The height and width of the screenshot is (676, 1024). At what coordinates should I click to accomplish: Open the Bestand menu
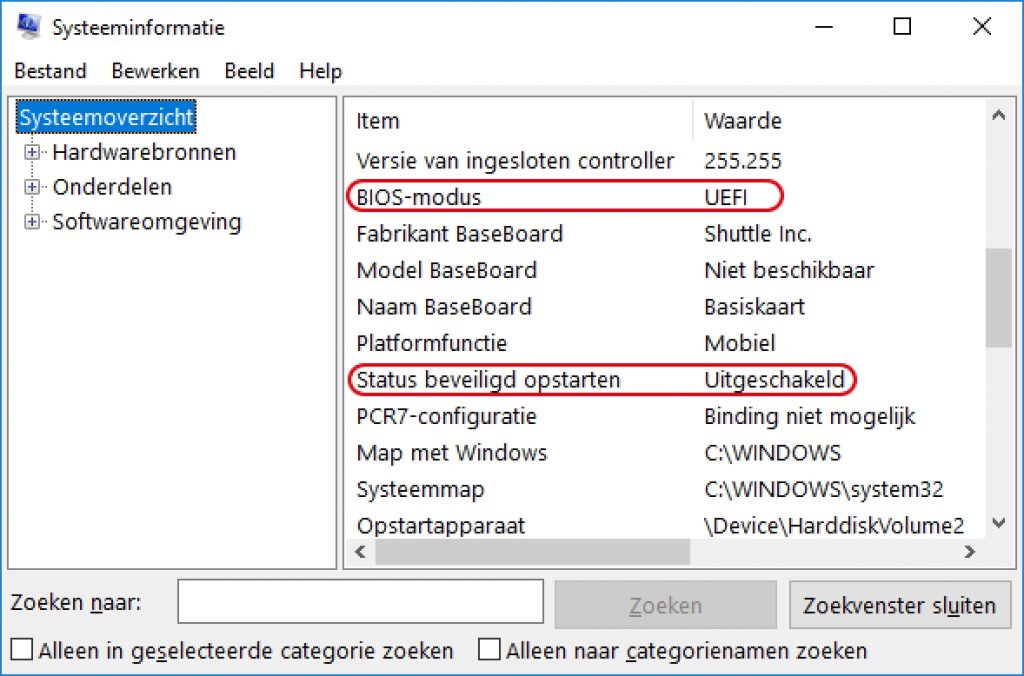click(50, 71)
